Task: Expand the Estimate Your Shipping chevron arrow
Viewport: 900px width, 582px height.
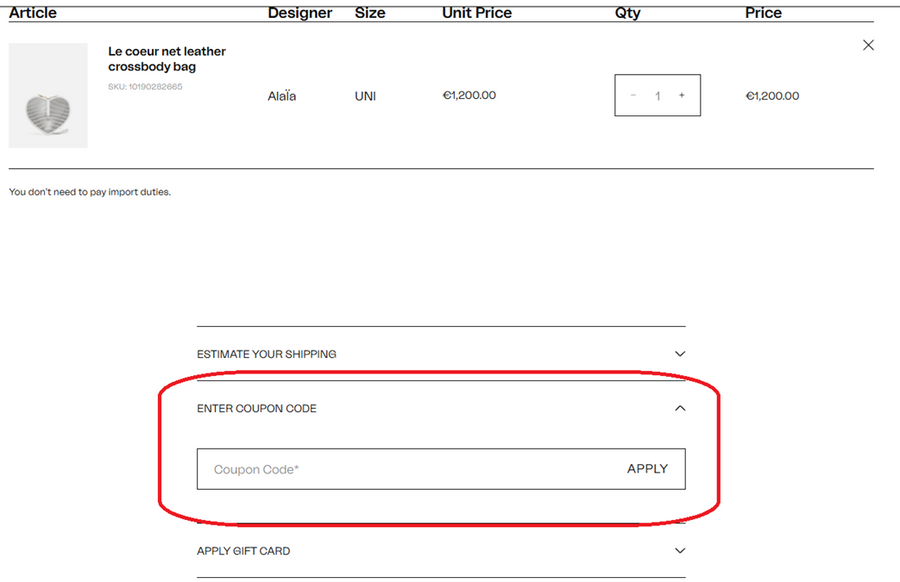Action: point(680,354)
